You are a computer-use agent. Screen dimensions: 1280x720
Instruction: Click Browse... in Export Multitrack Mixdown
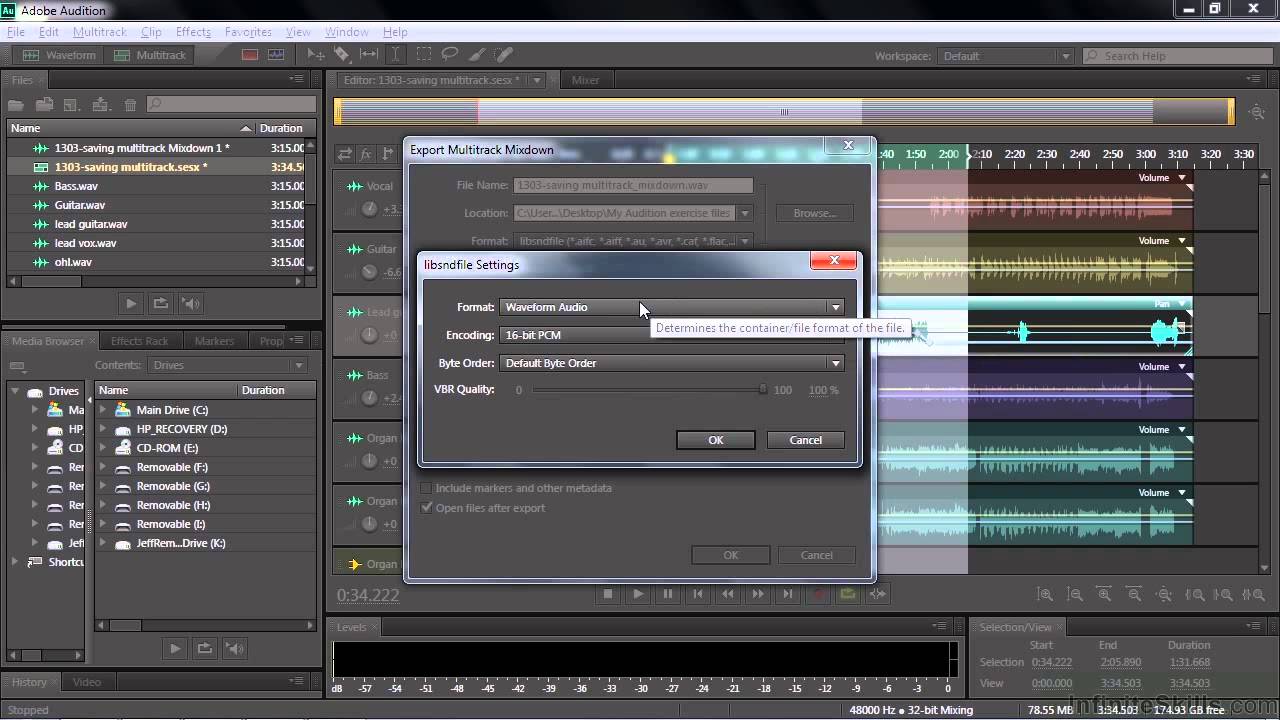point(815,213)
